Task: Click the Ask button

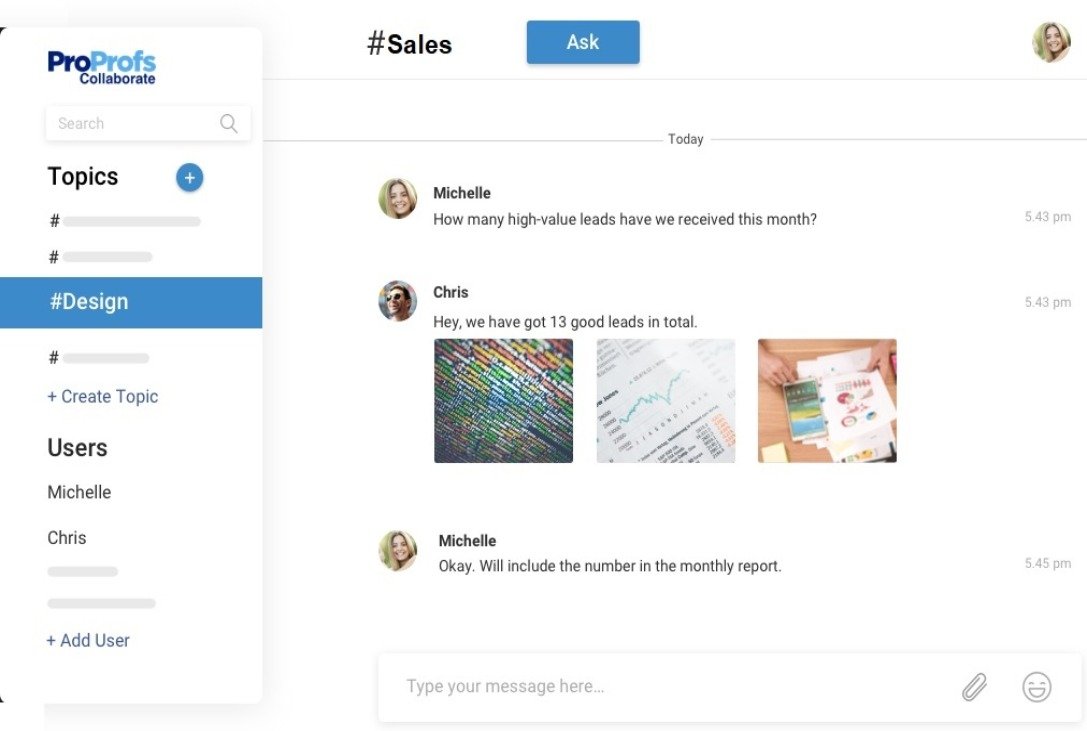Action: click(x=583, y=42)
